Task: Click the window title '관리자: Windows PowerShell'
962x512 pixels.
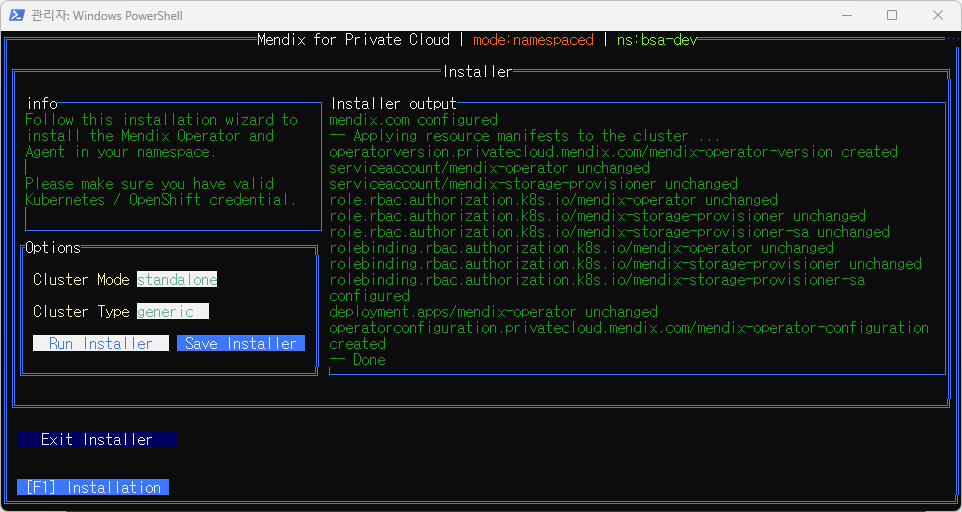Action: tap(107, 15)
